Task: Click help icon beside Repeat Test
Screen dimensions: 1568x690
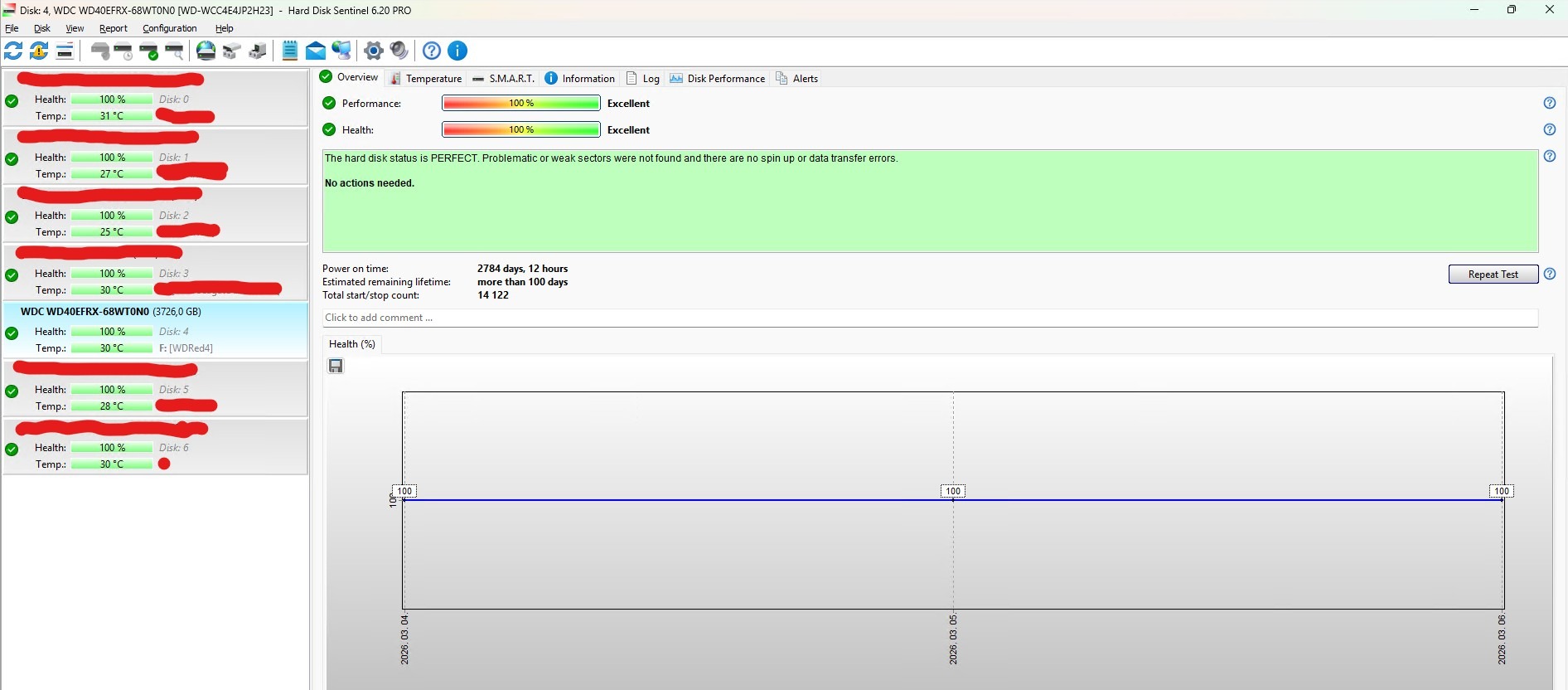Action: click(1550, 274)
